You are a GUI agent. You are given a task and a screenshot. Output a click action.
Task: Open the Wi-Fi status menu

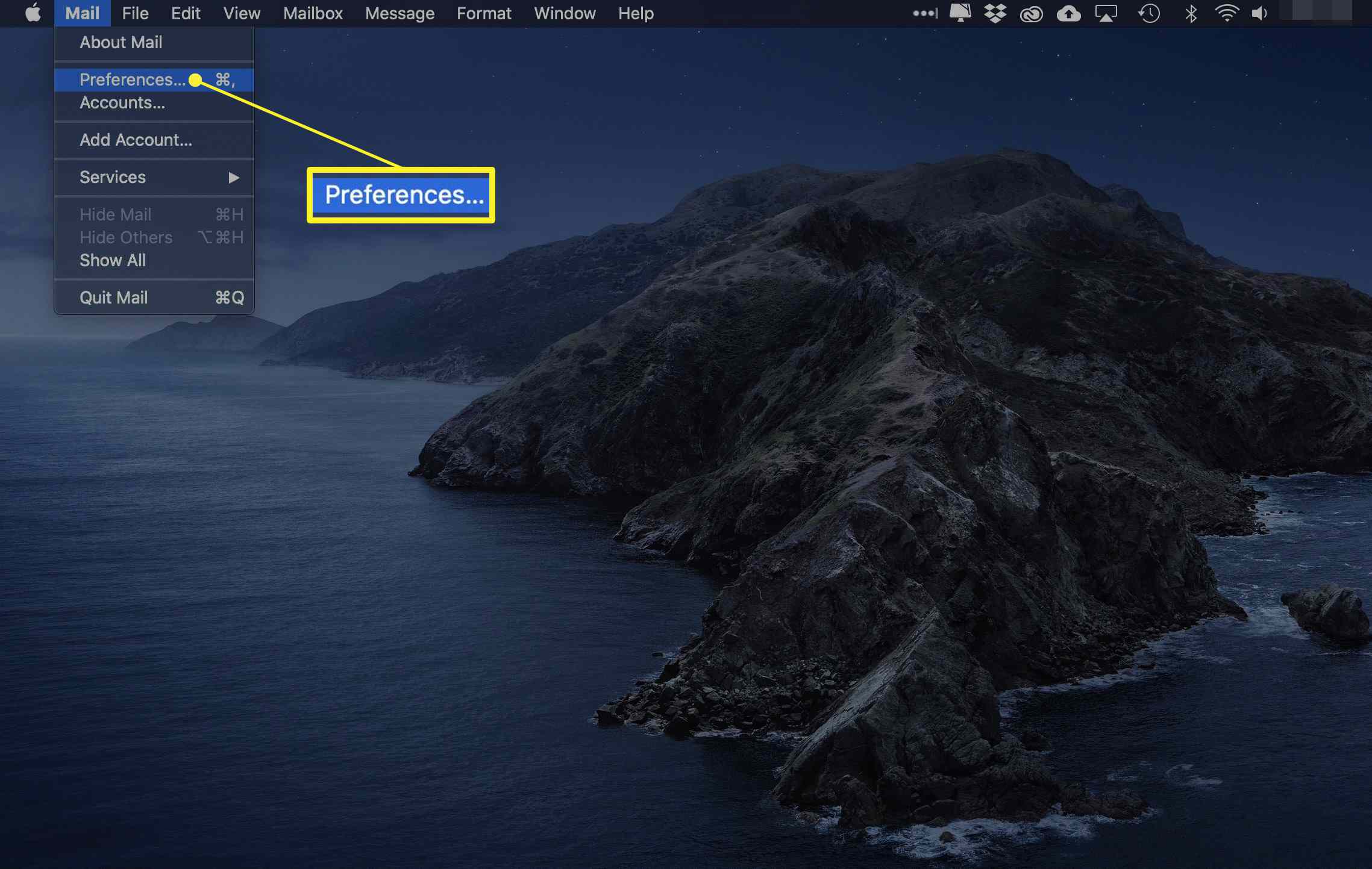tap(1227, 13)
